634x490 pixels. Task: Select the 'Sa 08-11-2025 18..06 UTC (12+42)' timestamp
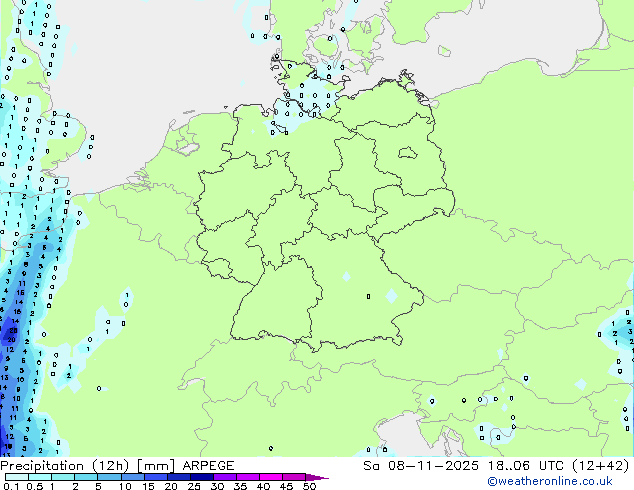(x=496, y=466)
